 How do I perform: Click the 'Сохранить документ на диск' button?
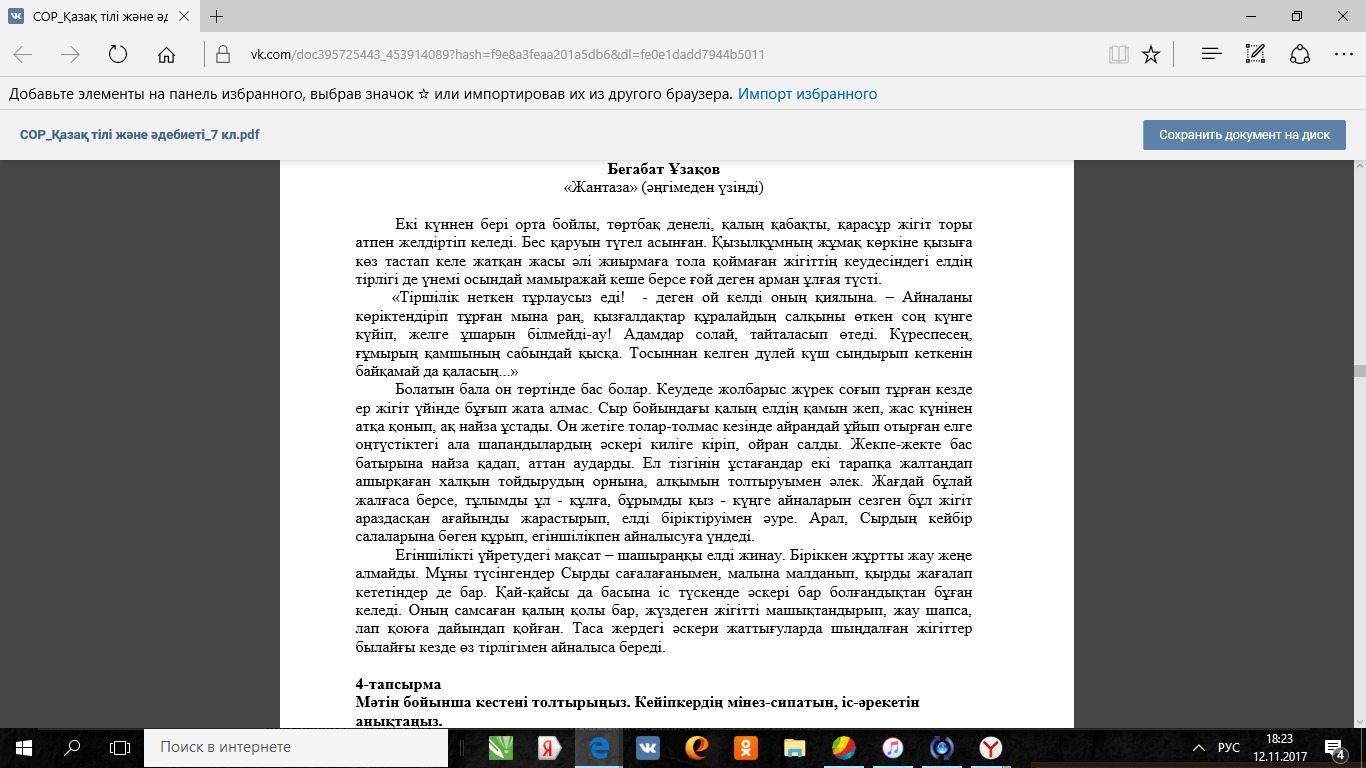(1244, 135)
